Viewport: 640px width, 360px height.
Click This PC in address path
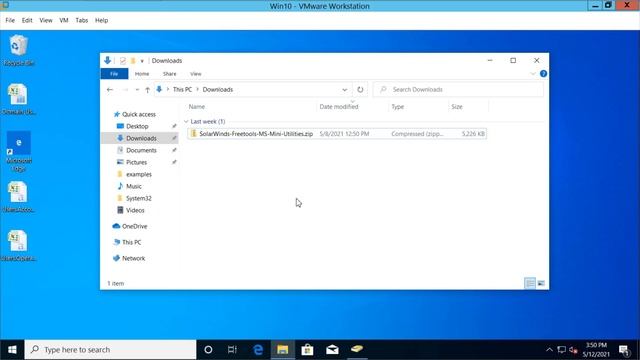point(182,89)
